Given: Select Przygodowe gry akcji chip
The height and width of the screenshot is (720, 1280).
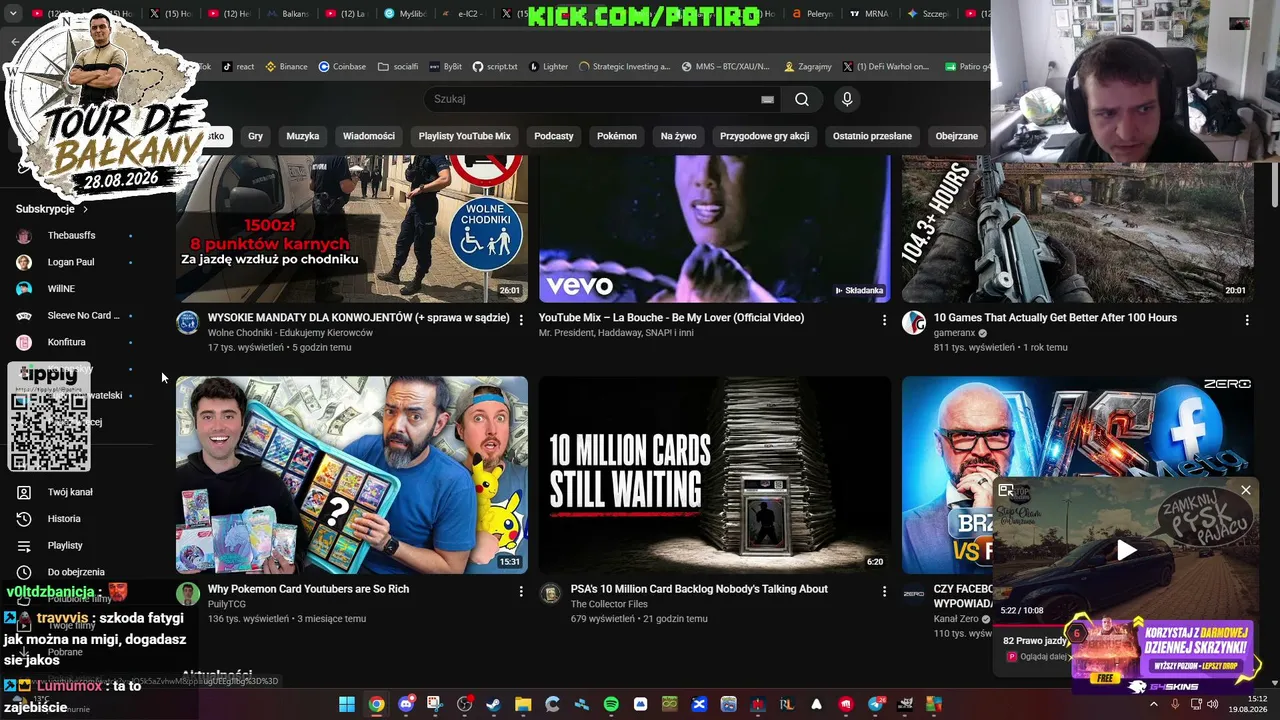Looking at the screenshot, I should click(764, 136).
